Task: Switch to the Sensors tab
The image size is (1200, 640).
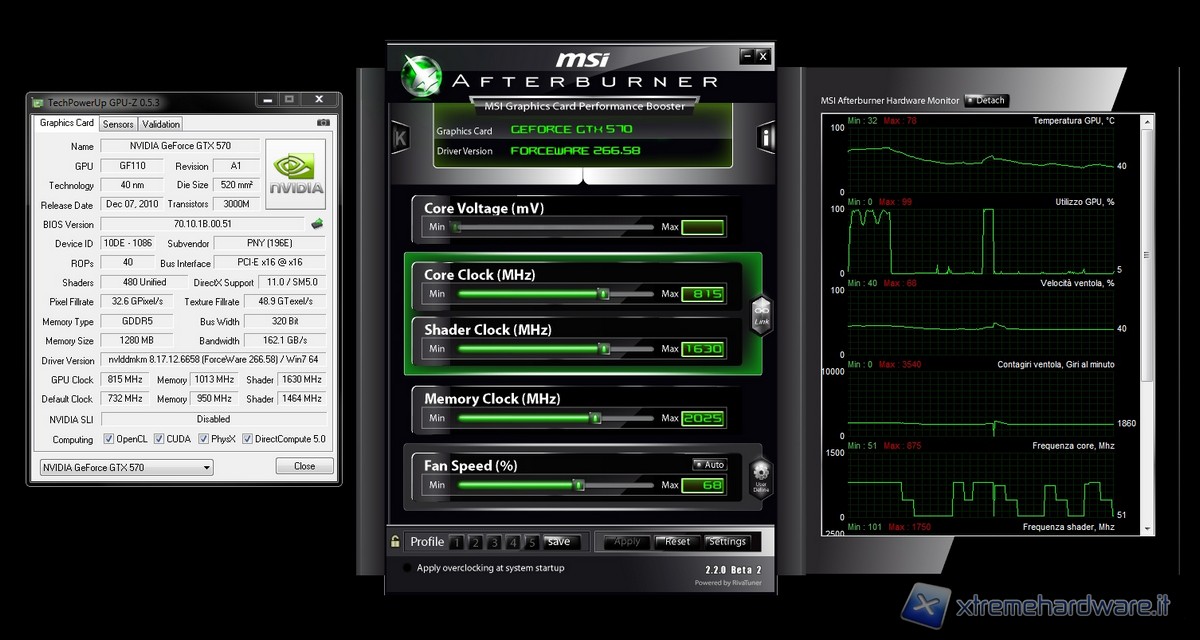Action: click(x=118, y=125)
